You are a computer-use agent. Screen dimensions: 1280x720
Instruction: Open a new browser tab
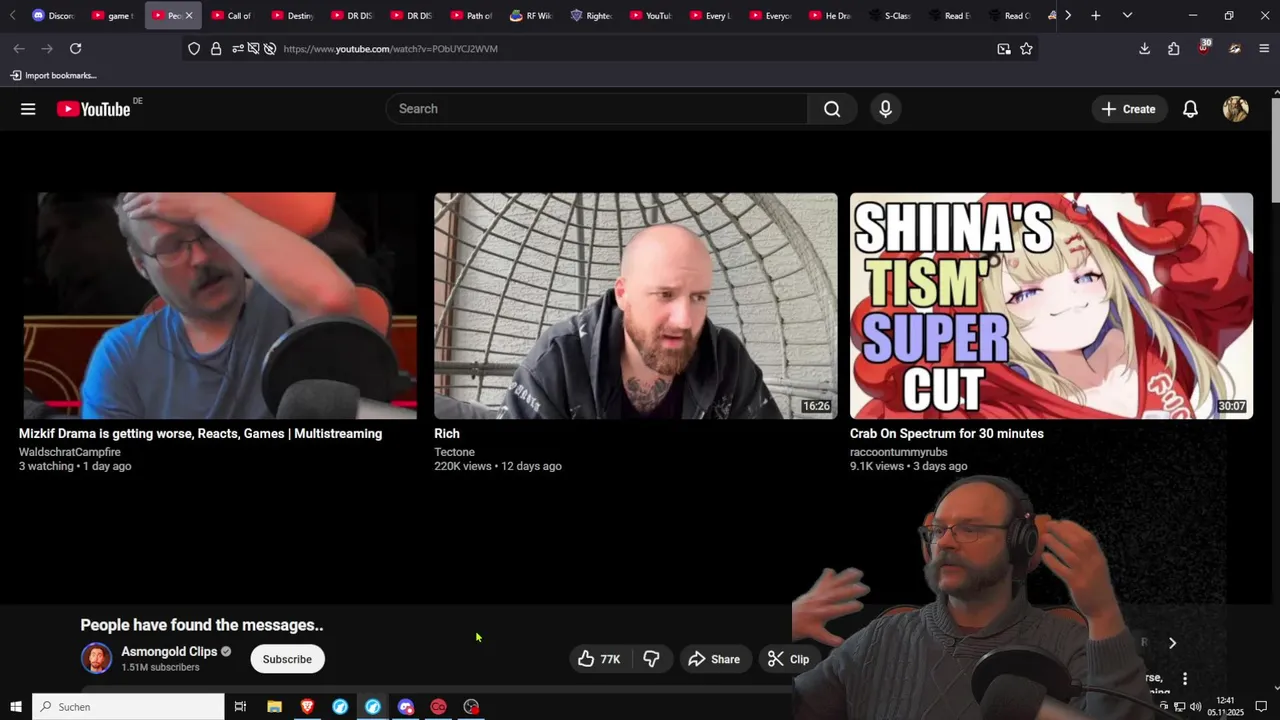(x=1096, y=16)
